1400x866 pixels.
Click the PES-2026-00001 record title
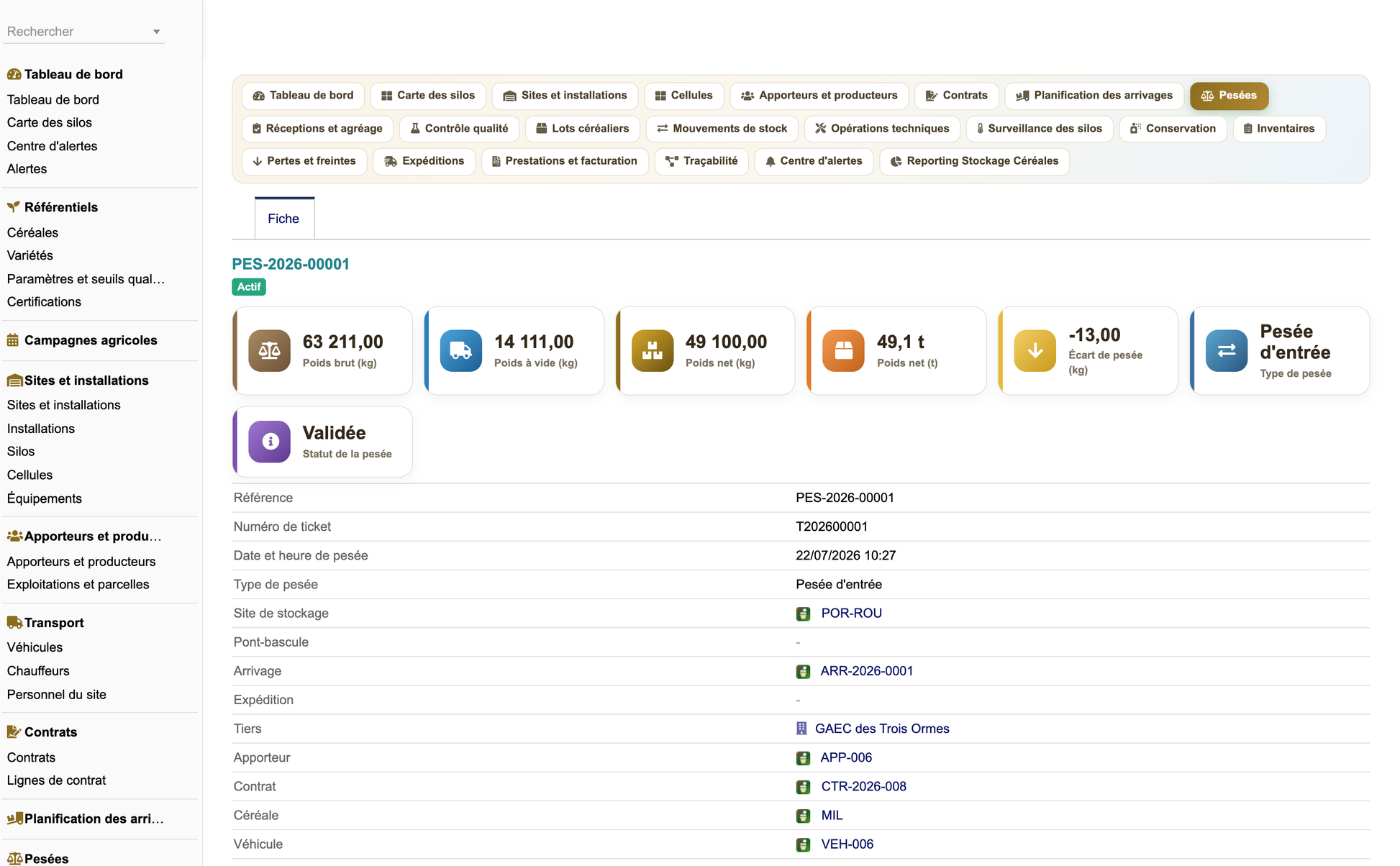tap(291, 264)
